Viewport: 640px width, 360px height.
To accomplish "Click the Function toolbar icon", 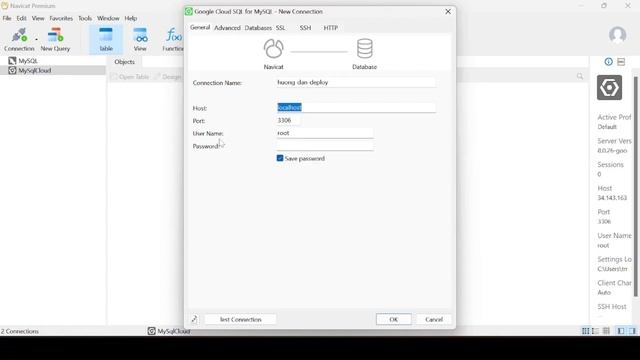I will 173,40.
